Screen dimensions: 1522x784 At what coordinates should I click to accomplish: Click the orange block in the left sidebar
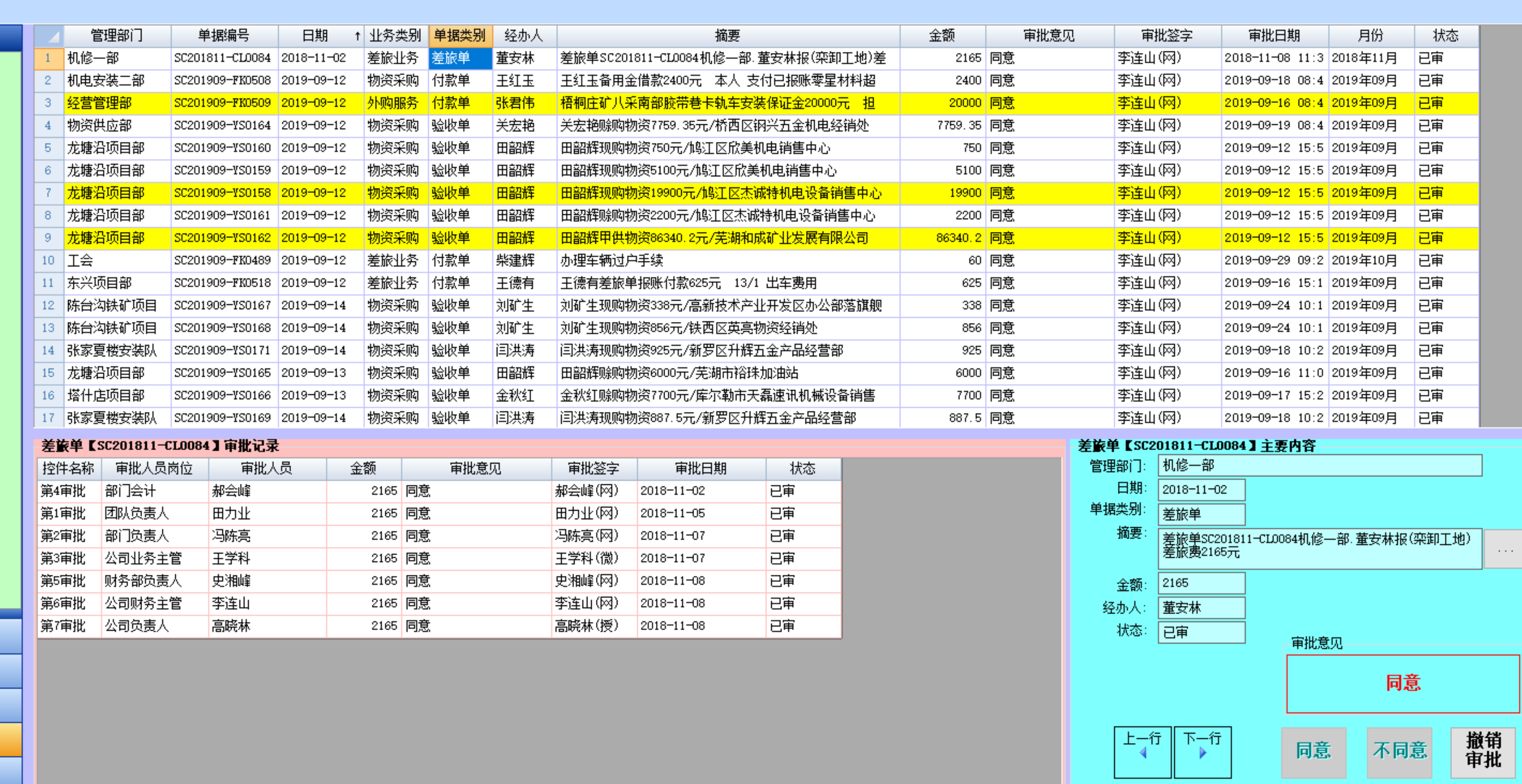(x=10, y=739)
